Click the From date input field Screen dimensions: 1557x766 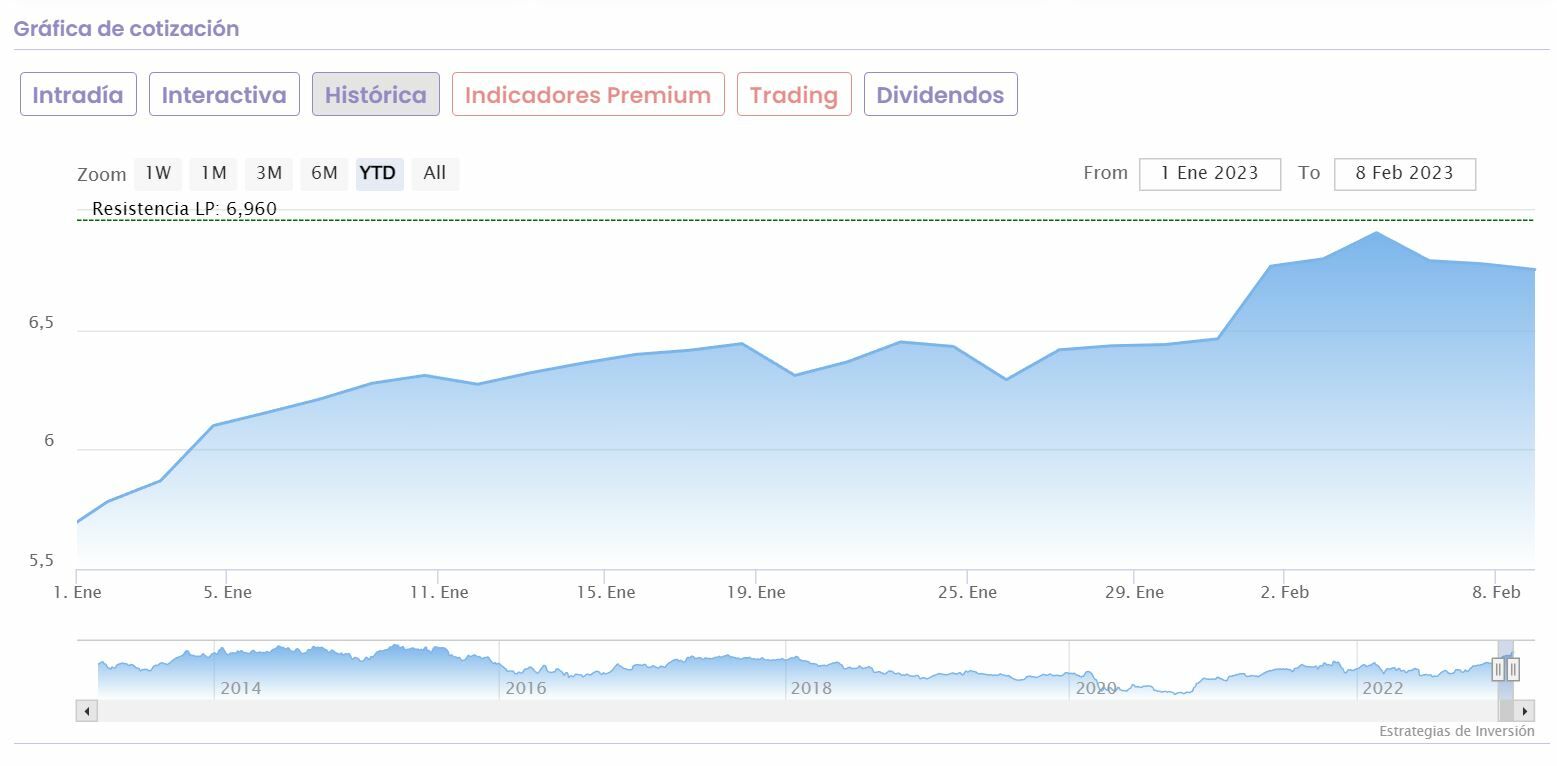point(1210,173)
